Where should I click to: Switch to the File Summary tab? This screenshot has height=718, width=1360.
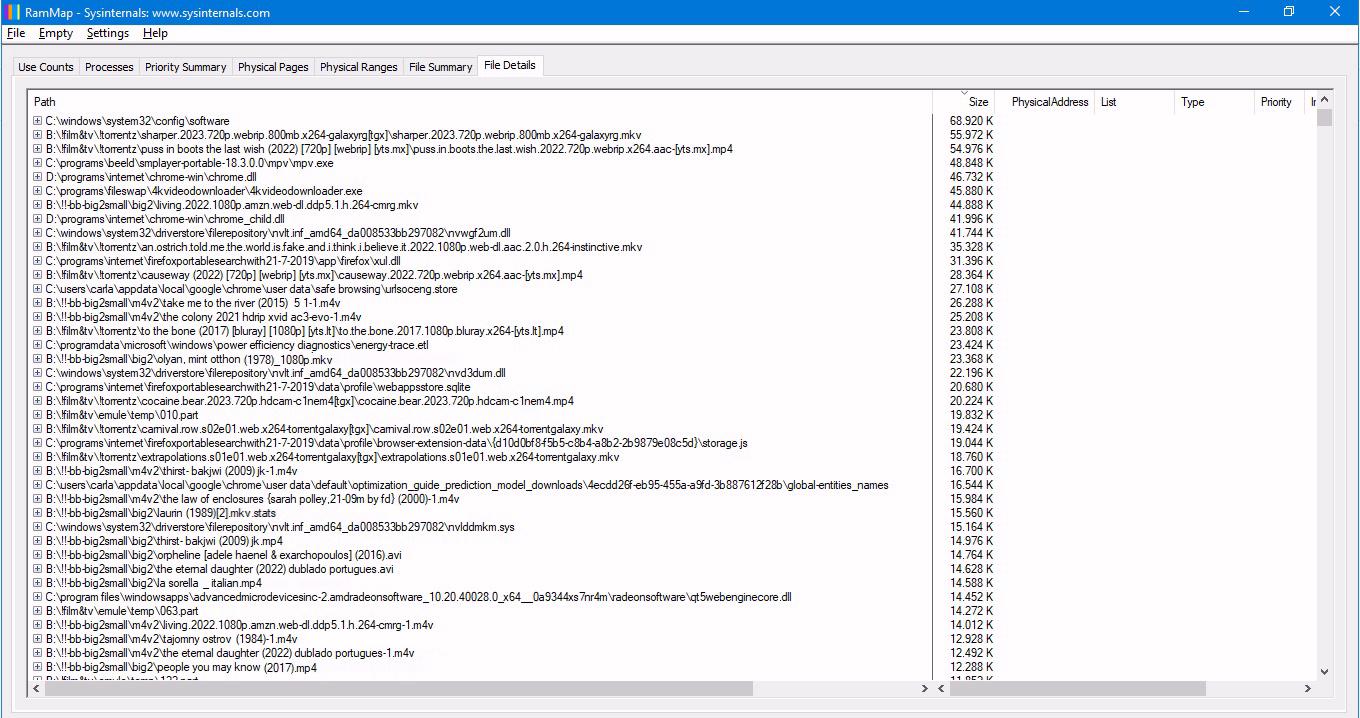point(440,67)
